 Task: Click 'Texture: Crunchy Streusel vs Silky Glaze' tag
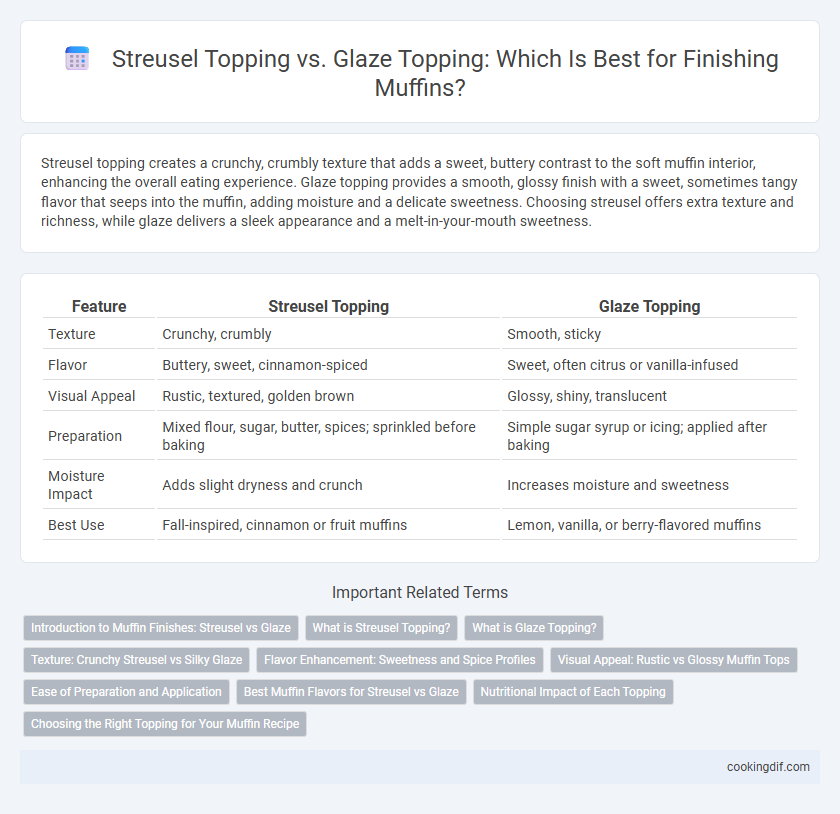coord(137,660)
